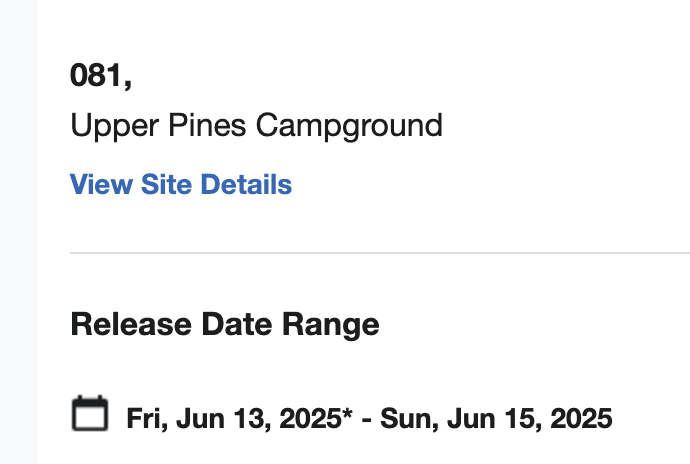
Task: Click the word View in the blue link
Action: pos(96,185)
